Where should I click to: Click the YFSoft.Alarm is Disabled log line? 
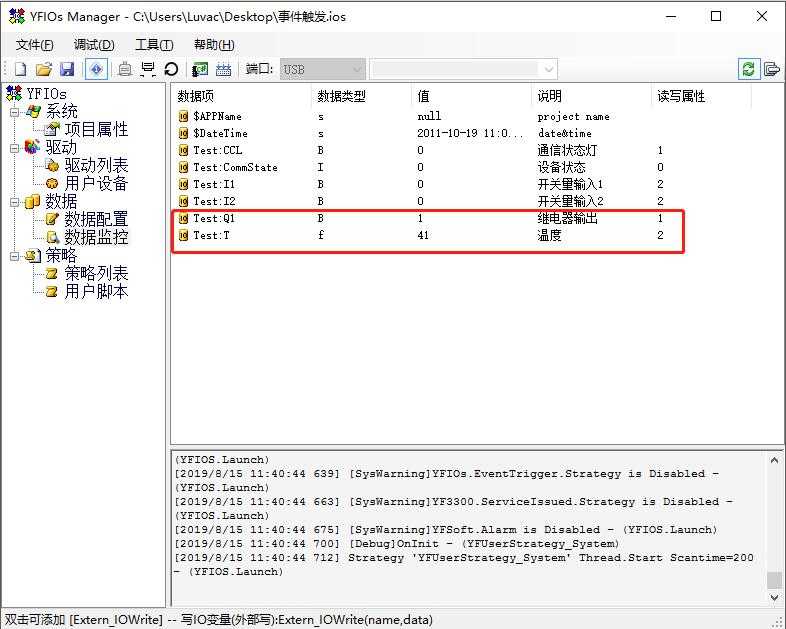pyautogui.click(x=446, y=530)
